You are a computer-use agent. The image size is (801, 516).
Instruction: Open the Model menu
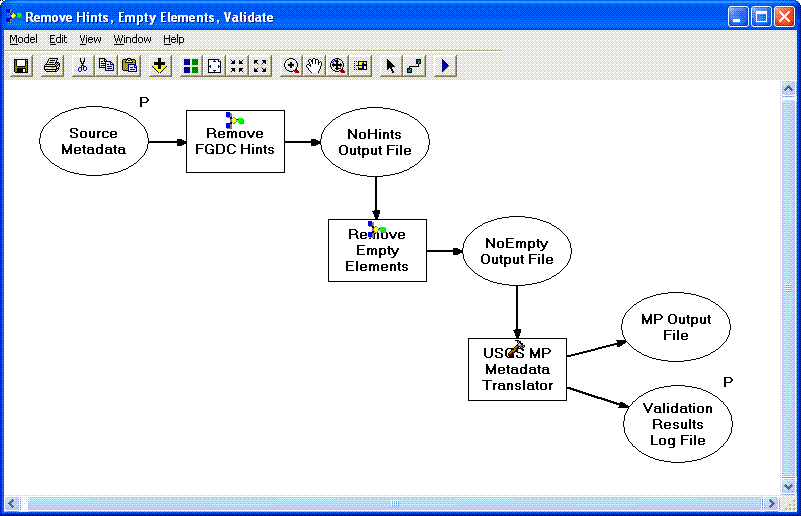click(x=23, y=40)
